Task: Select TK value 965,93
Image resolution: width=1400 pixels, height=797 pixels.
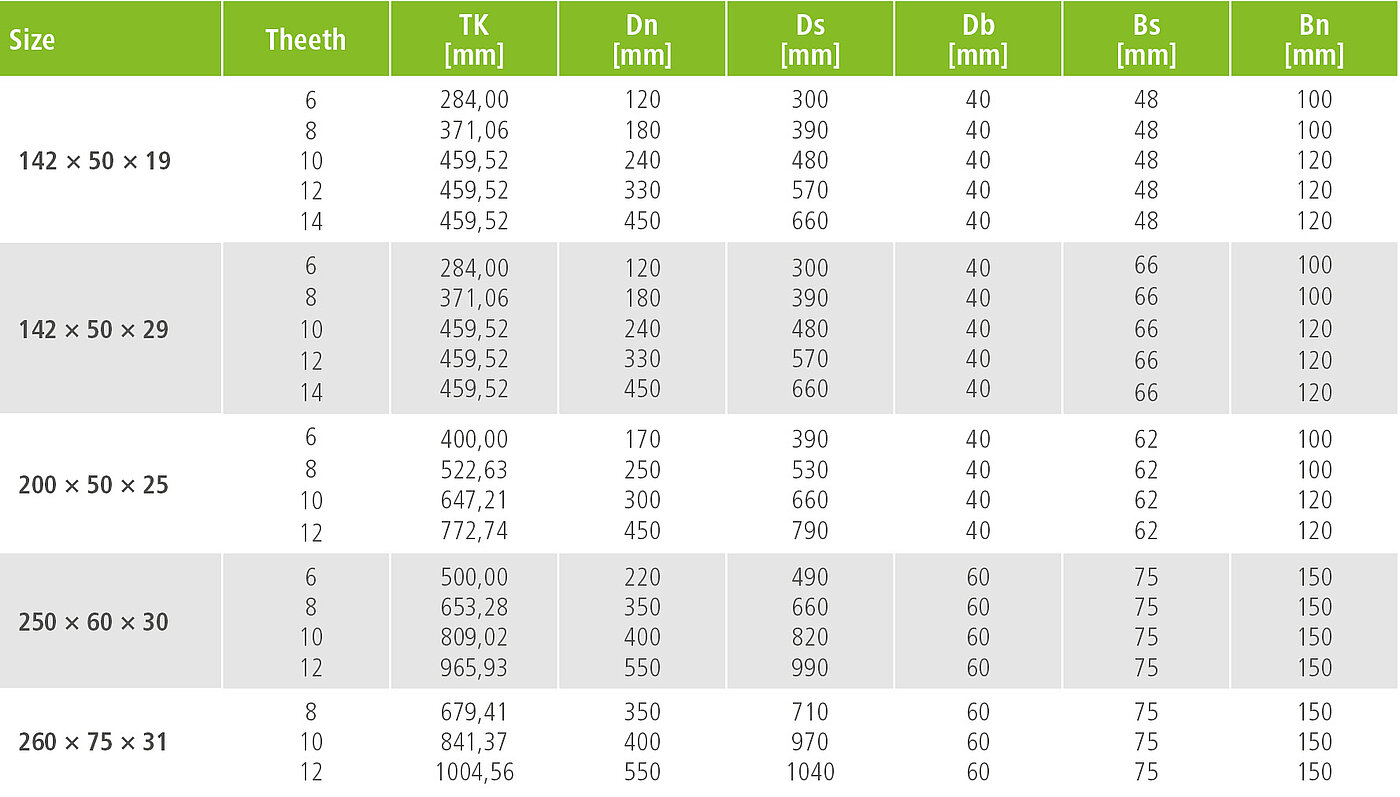Action: (x=474, y=667)
